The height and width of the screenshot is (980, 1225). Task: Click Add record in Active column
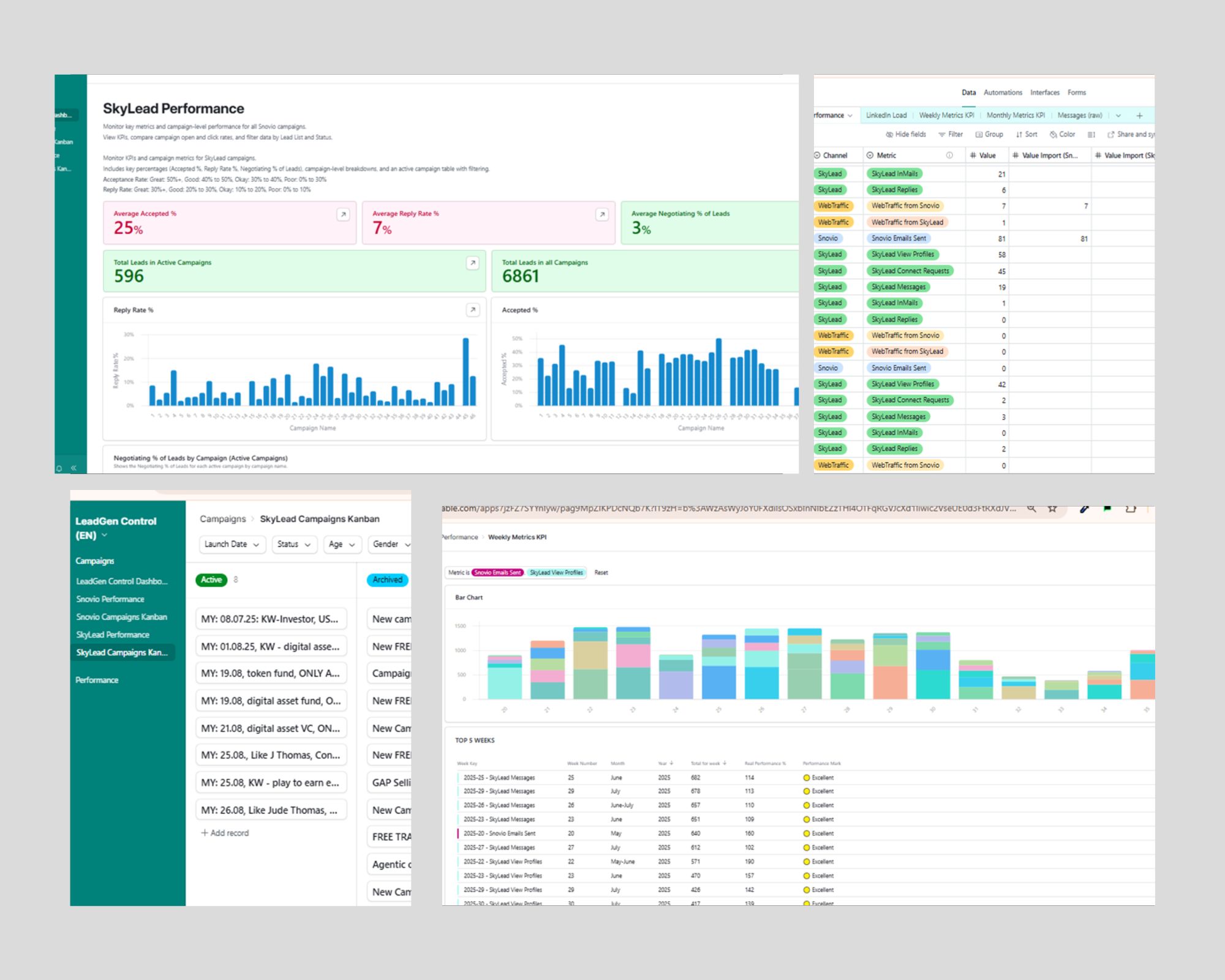click(225, 833)
